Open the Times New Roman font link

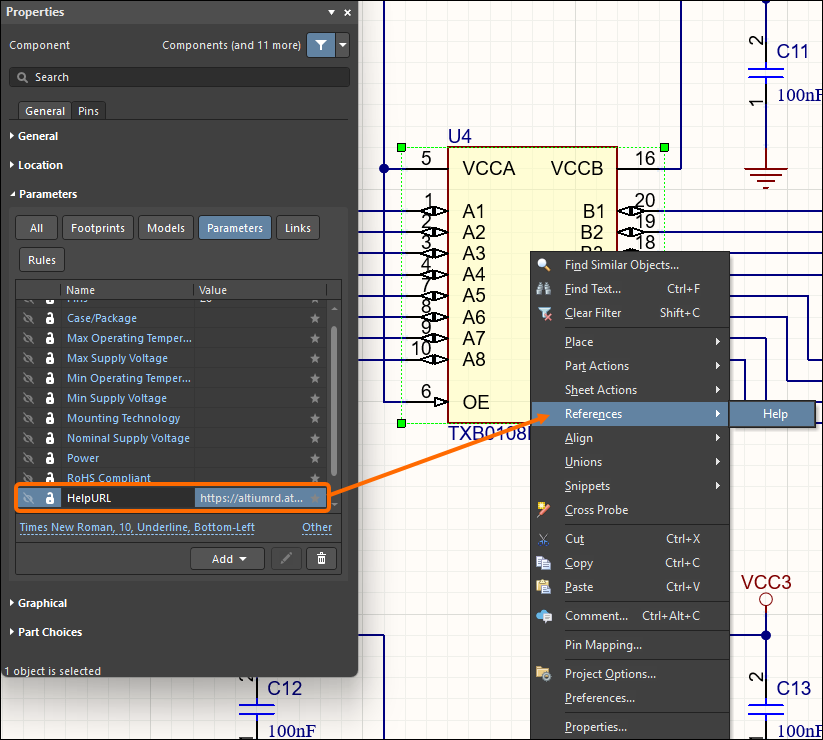[x=137, y=527]
